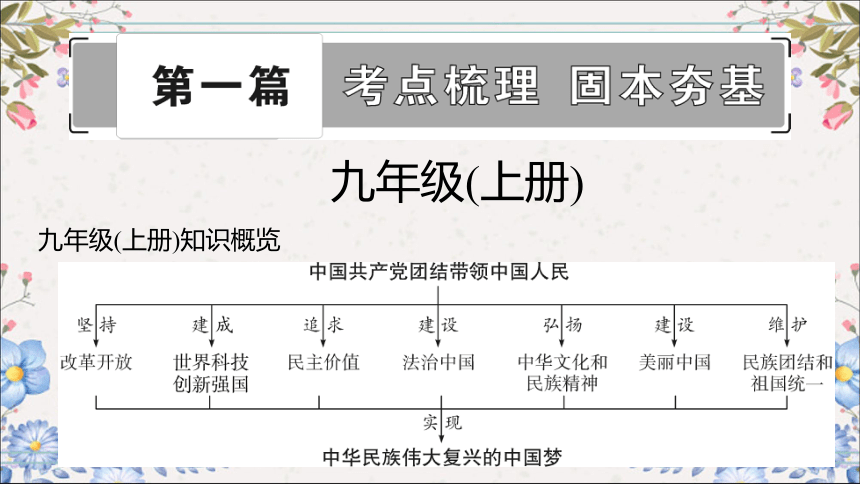The image size is (860, 484).
Task: Select the '改革开放' node
Action: [97, 362]
